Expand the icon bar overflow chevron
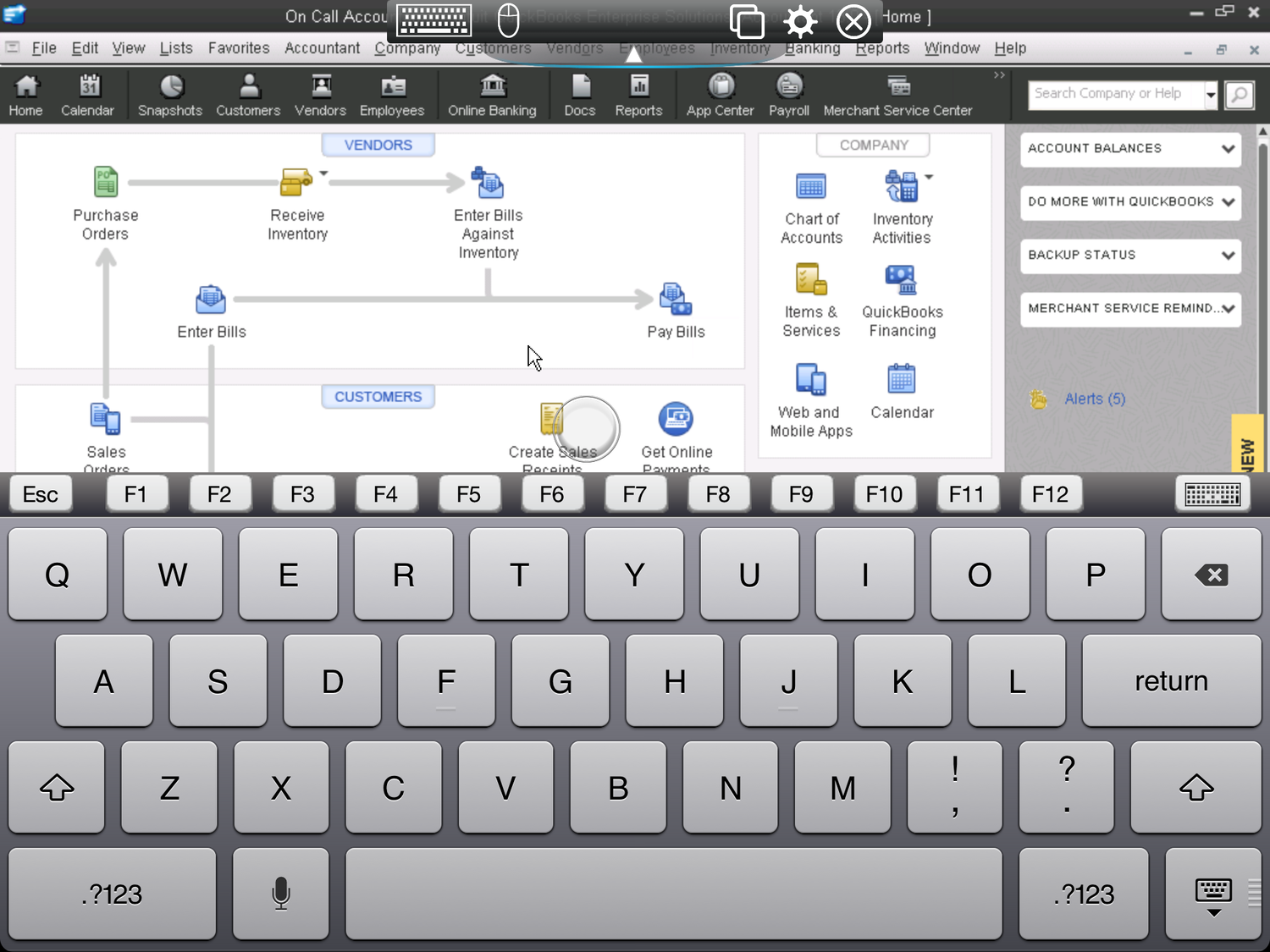1270x952 pixels. (999, 75)
